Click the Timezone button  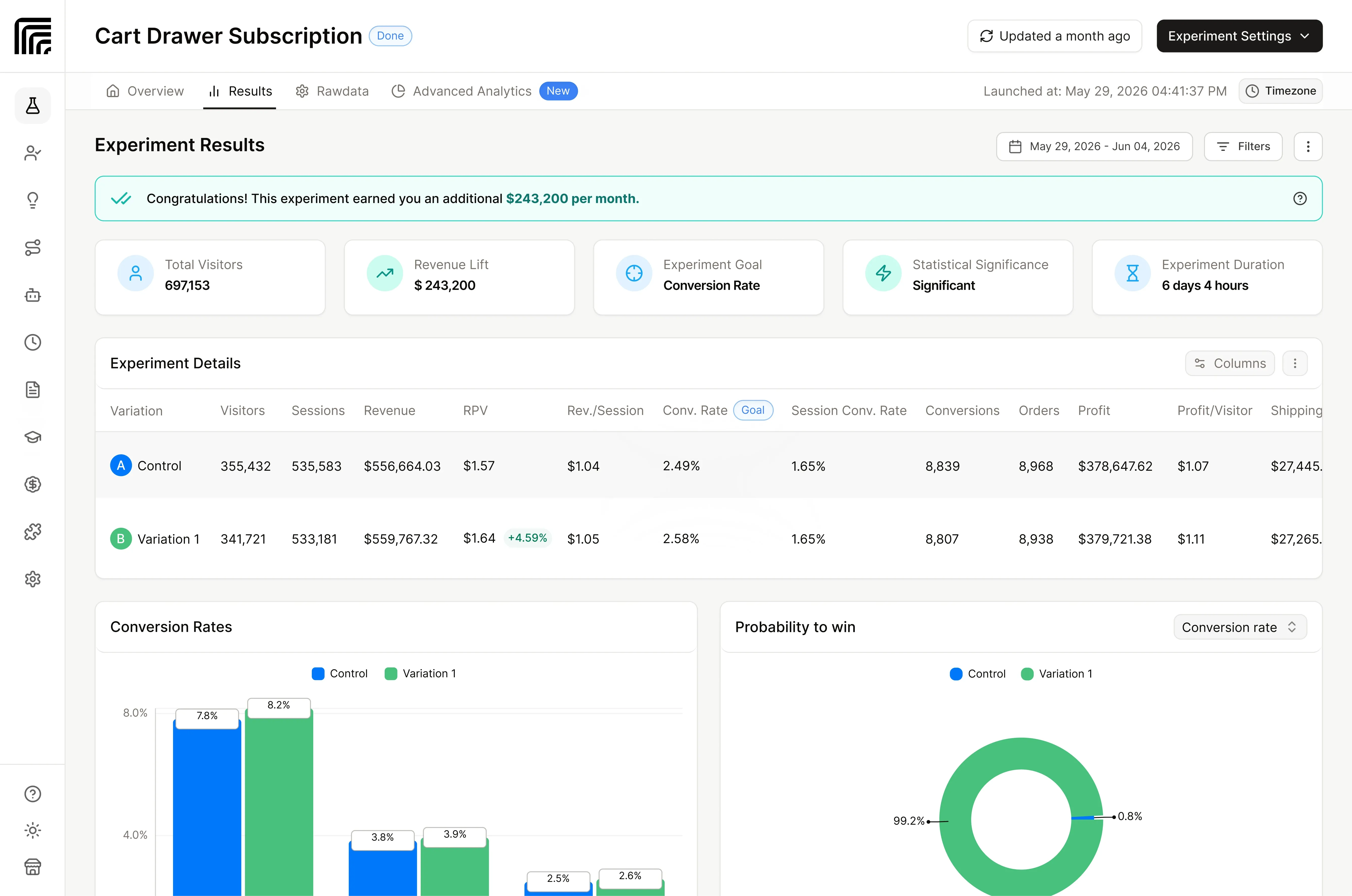pos(1281,91)
